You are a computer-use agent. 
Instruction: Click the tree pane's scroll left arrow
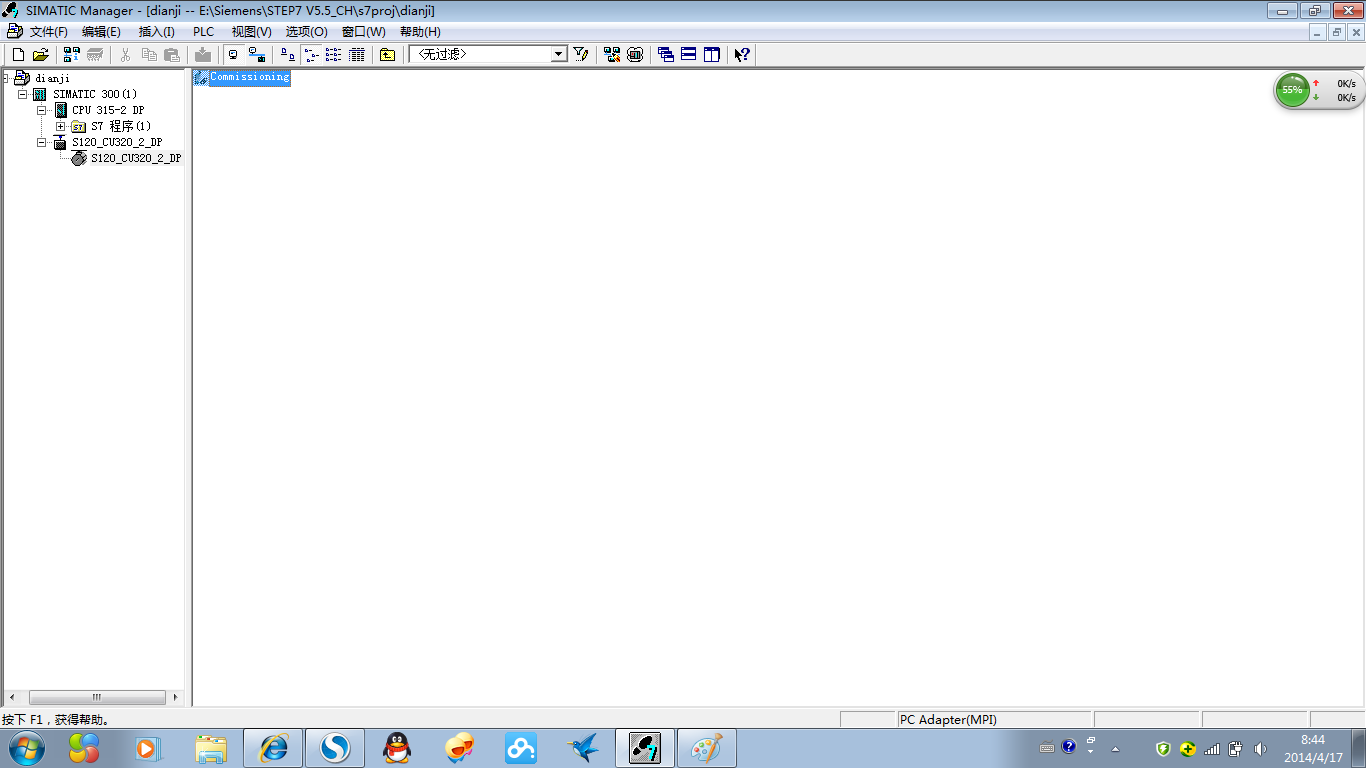coord(12,697)
